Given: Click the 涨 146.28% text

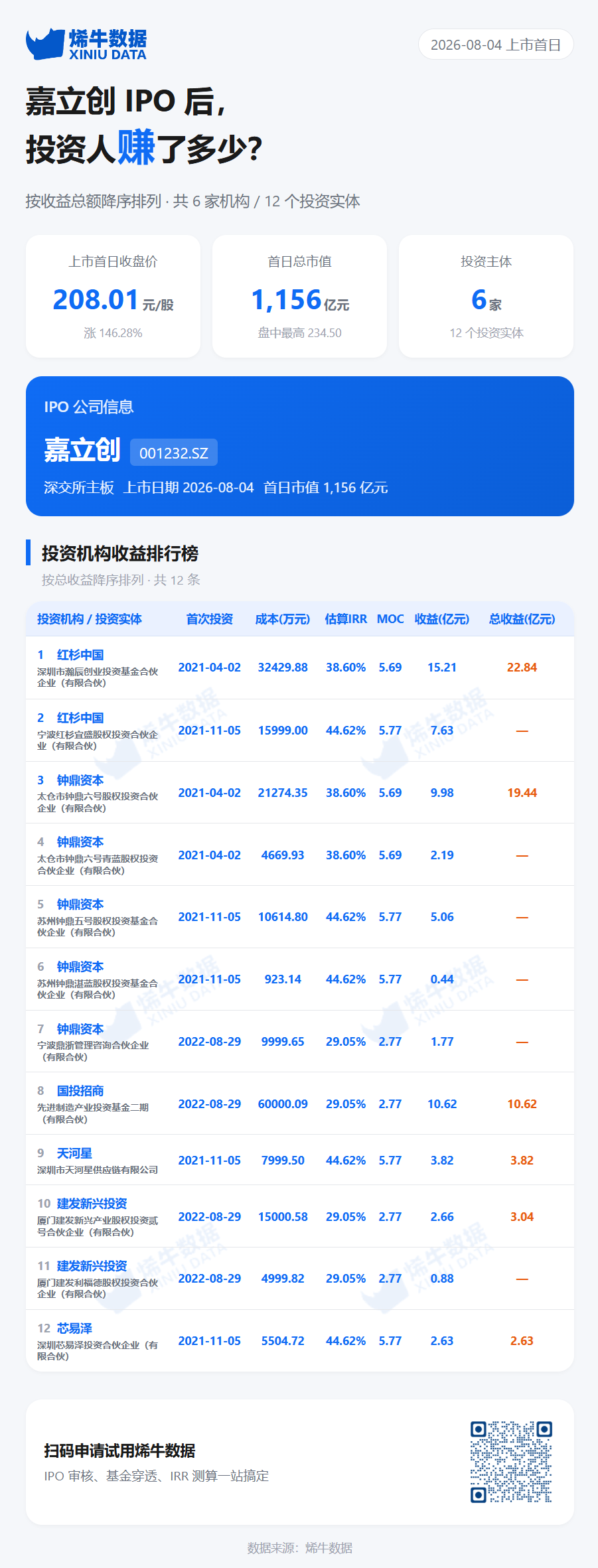Looking at the screenshot, I should pos(113,333).
